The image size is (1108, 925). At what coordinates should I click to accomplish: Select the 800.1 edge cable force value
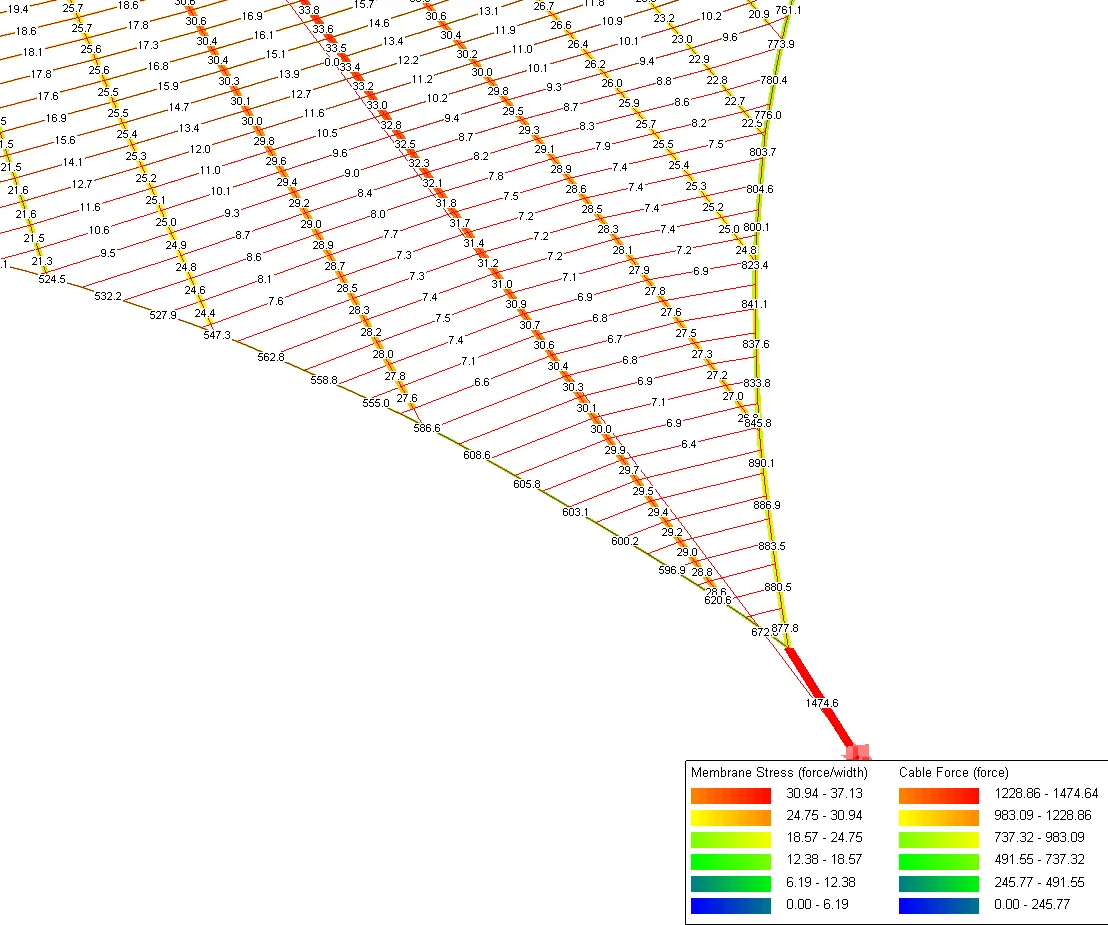click(x=756, y=228)
